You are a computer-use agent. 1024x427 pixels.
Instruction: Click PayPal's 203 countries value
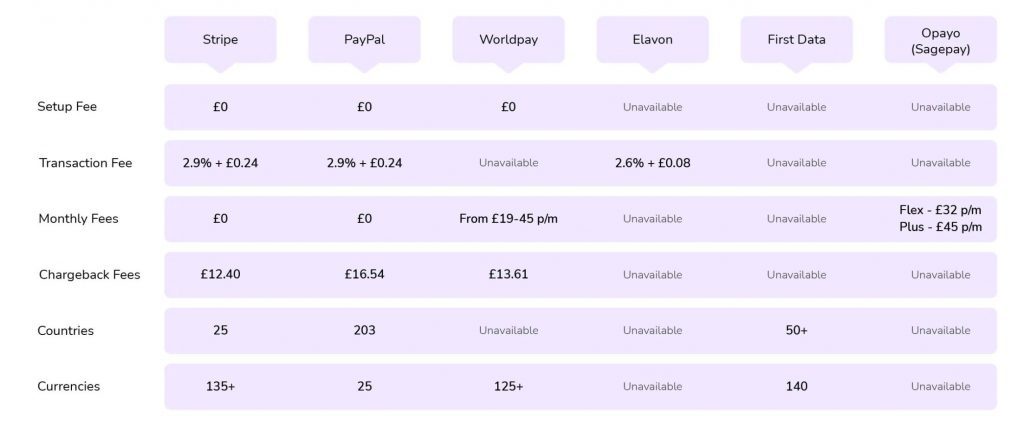pyautogui.click(x=364, y=330)
